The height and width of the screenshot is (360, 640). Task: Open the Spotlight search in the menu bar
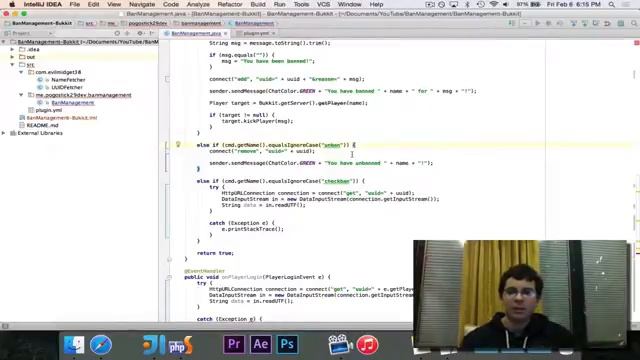(x=611, y=4)
